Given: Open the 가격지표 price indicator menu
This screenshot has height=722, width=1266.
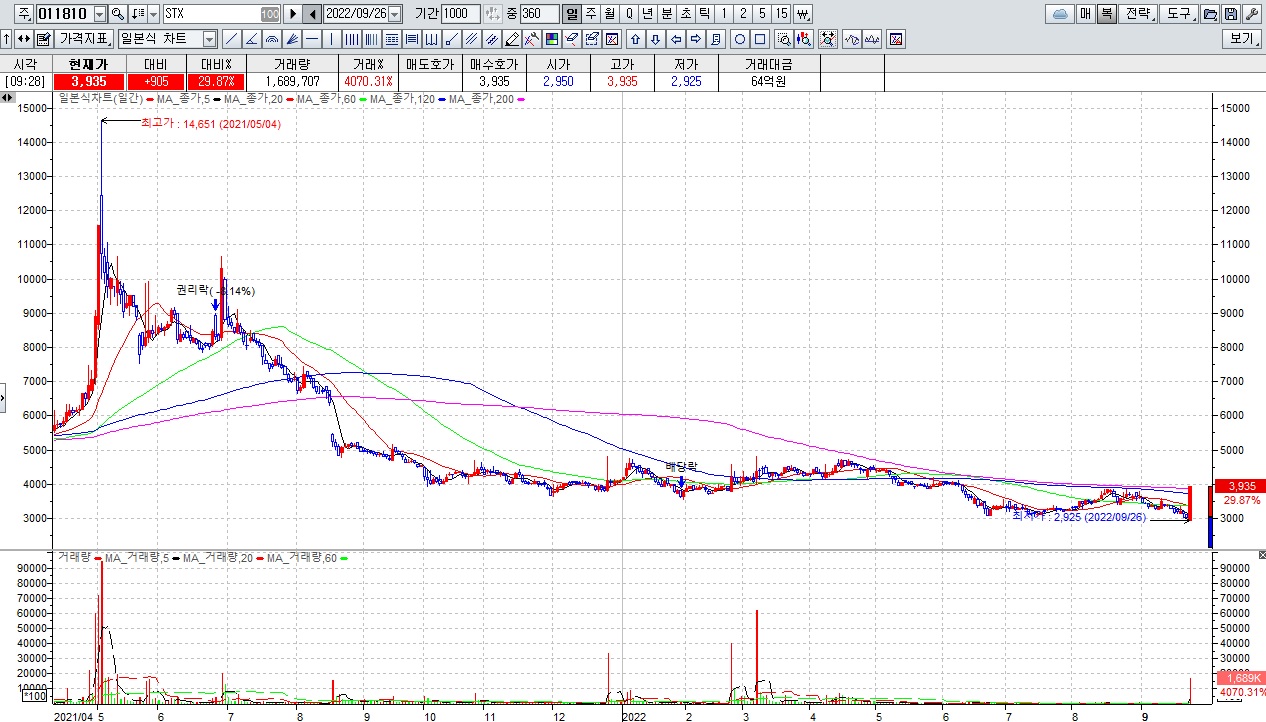Looking at the screenshot, I should 84,39.
